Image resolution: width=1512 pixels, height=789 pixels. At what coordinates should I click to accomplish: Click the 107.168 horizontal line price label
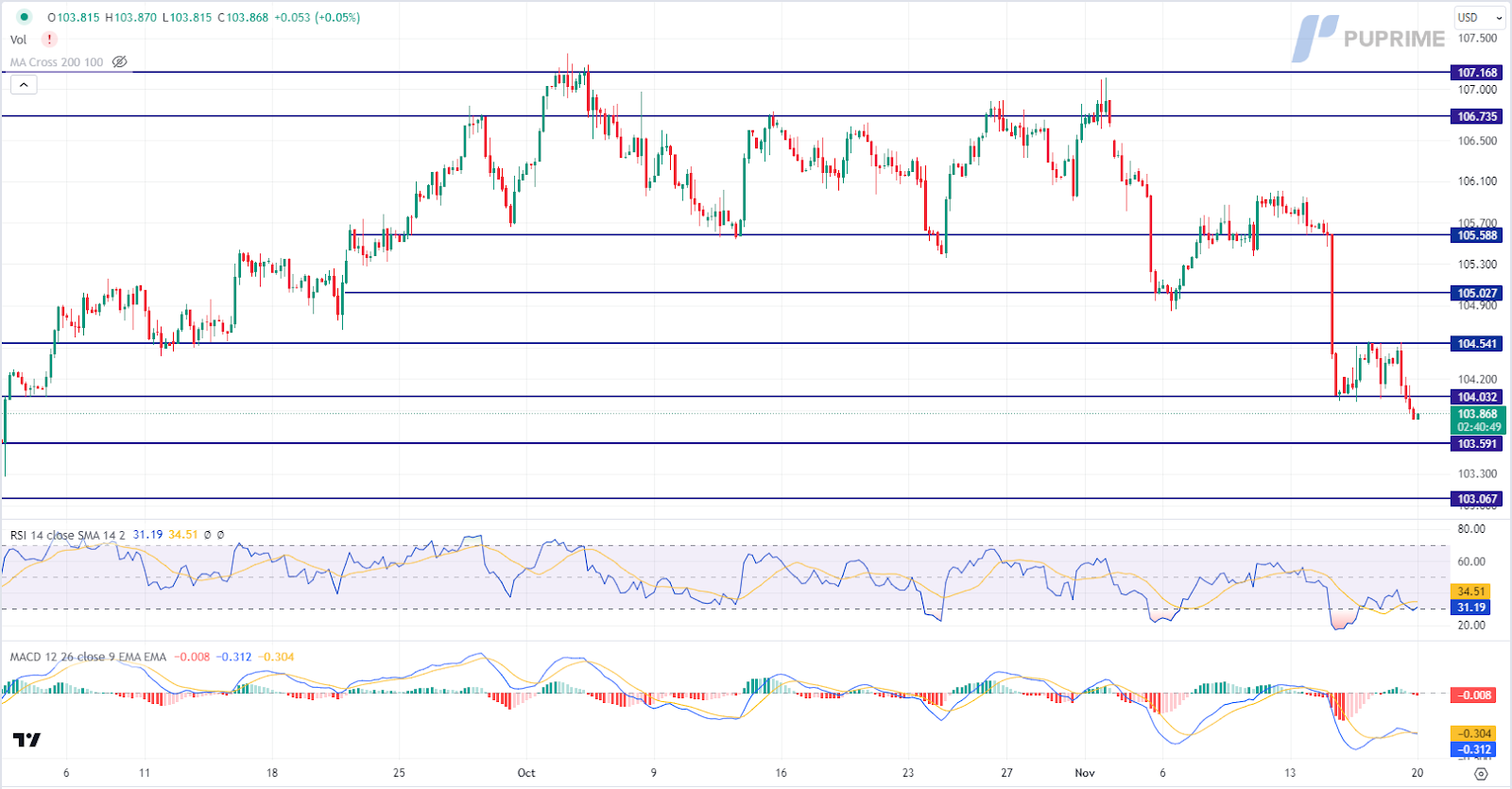click(x=1476, y=73)
